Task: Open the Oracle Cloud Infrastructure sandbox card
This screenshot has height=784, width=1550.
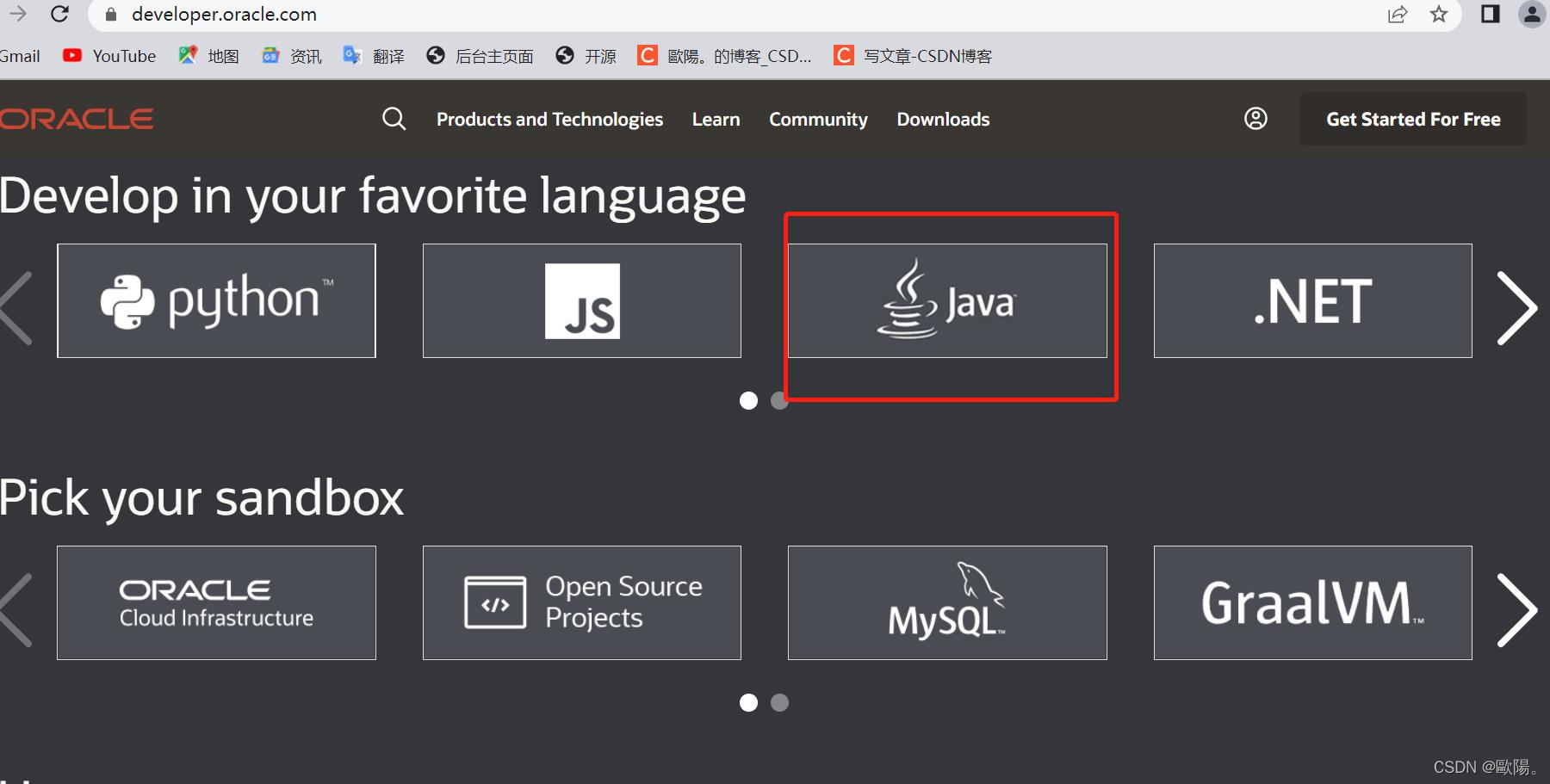Action: [216, 602]
